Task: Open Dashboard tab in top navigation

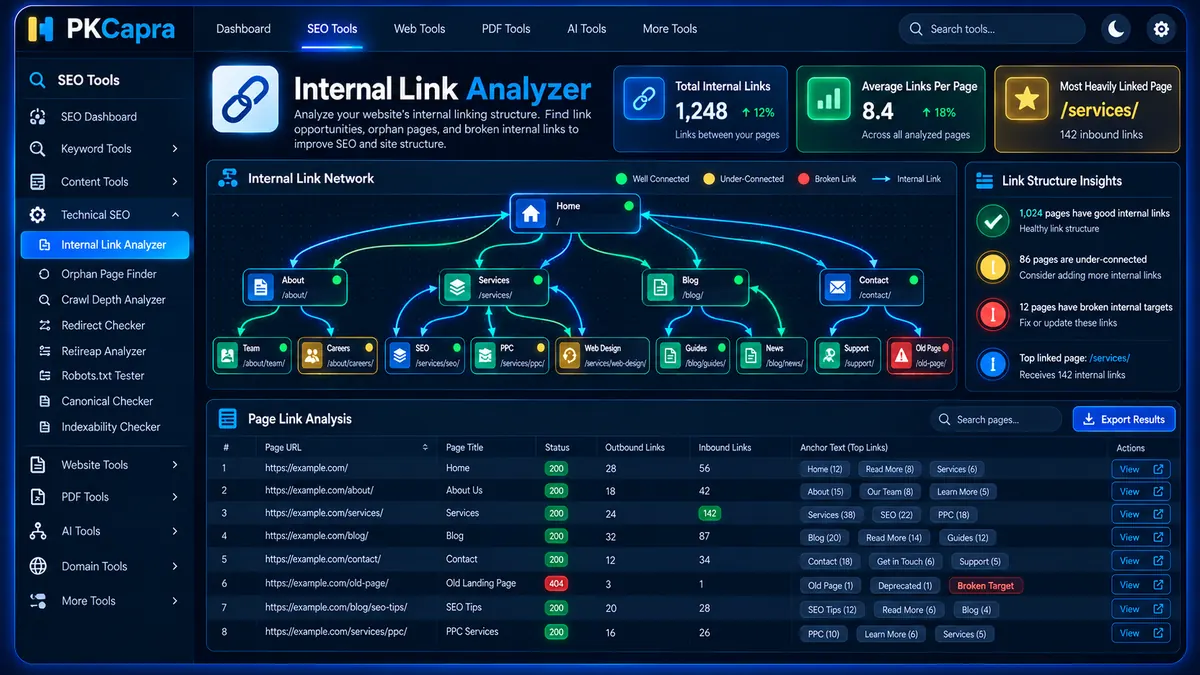Action: [x=243, y=29]
